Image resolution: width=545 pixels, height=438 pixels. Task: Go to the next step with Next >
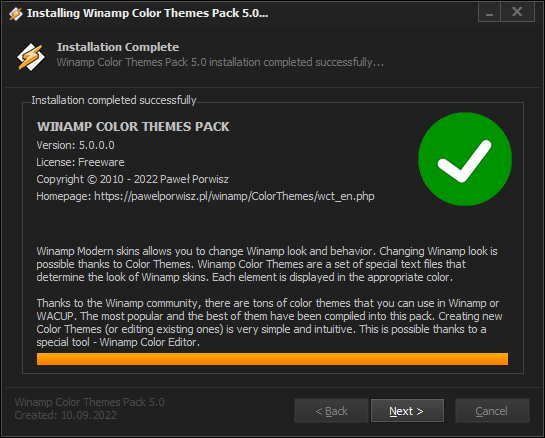point(407,411)
